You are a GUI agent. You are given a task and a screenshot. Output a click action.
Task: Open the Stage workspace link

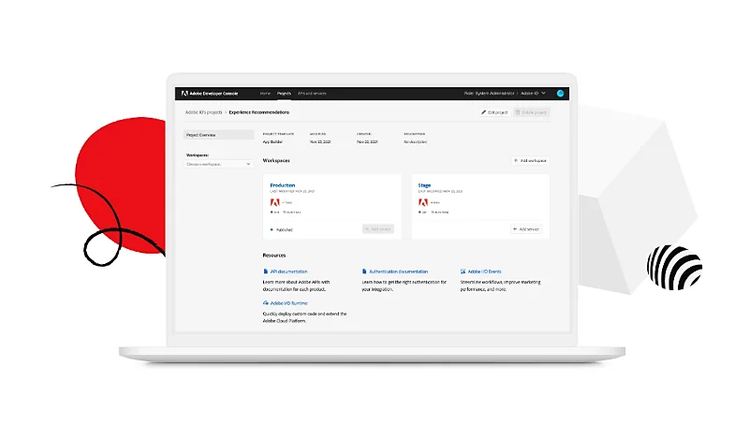424,185
